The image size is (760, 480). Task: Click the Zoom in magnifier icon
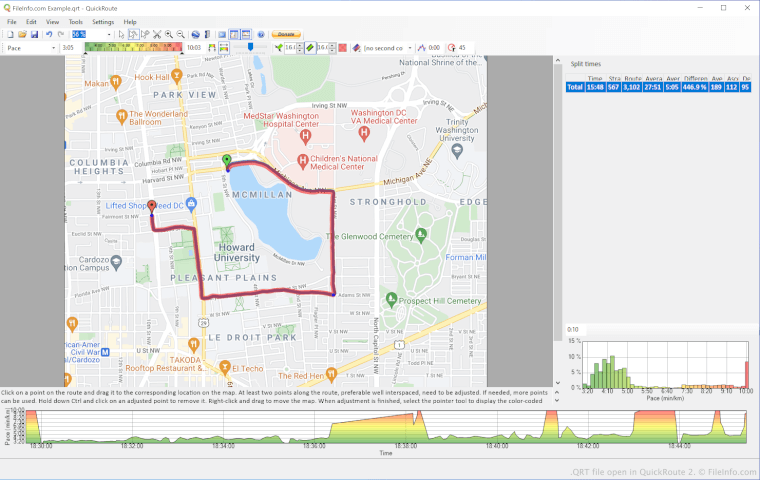[x=168, y=34]
